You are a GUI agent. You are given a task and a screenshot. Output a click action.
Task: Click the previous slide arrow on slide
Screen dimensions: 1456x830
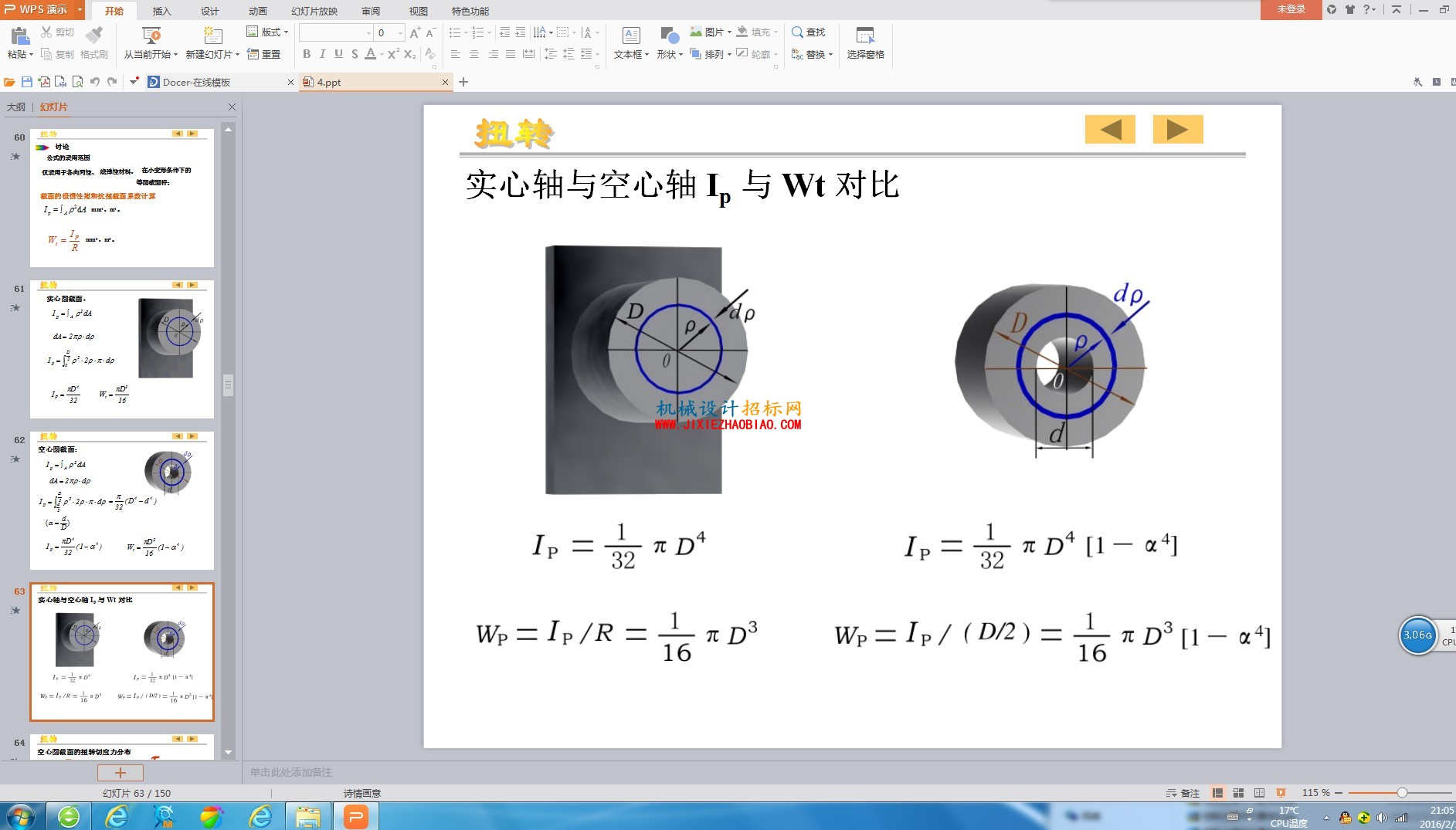(1110, 129)
